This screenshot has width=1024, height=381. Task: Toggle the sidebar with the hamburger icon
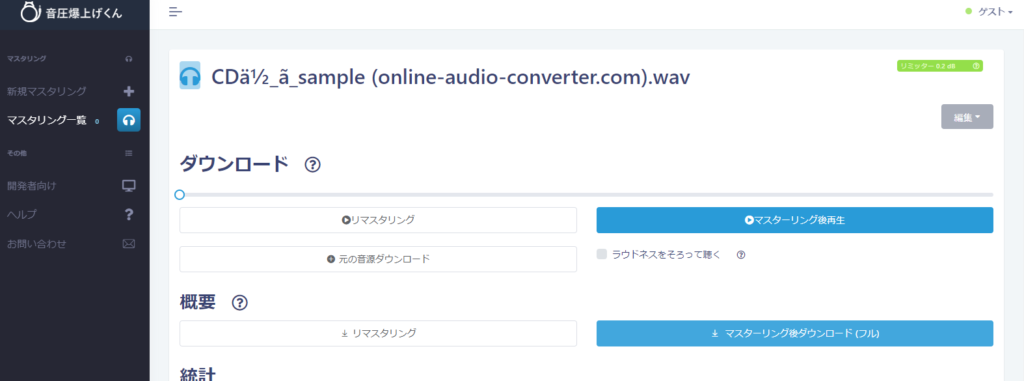pos(175,12)
